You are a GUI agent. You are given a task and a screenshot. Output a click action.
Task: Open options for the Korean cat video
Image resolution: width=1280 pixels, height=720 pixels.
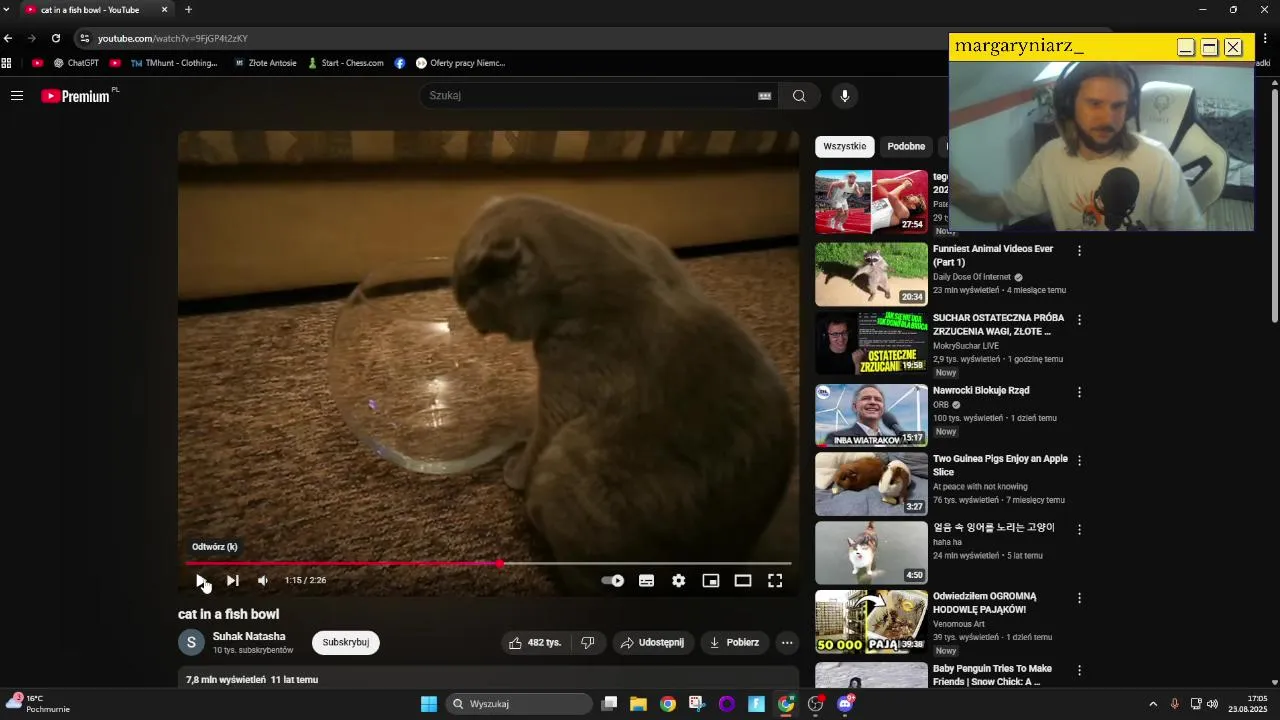click(1079, 529)
